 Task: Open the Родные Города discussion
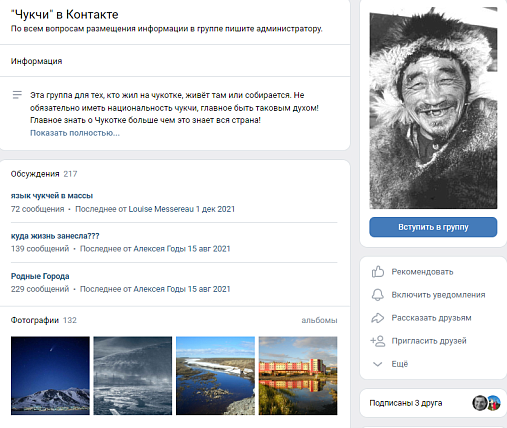pyautogui.click(x=40, y=276)
